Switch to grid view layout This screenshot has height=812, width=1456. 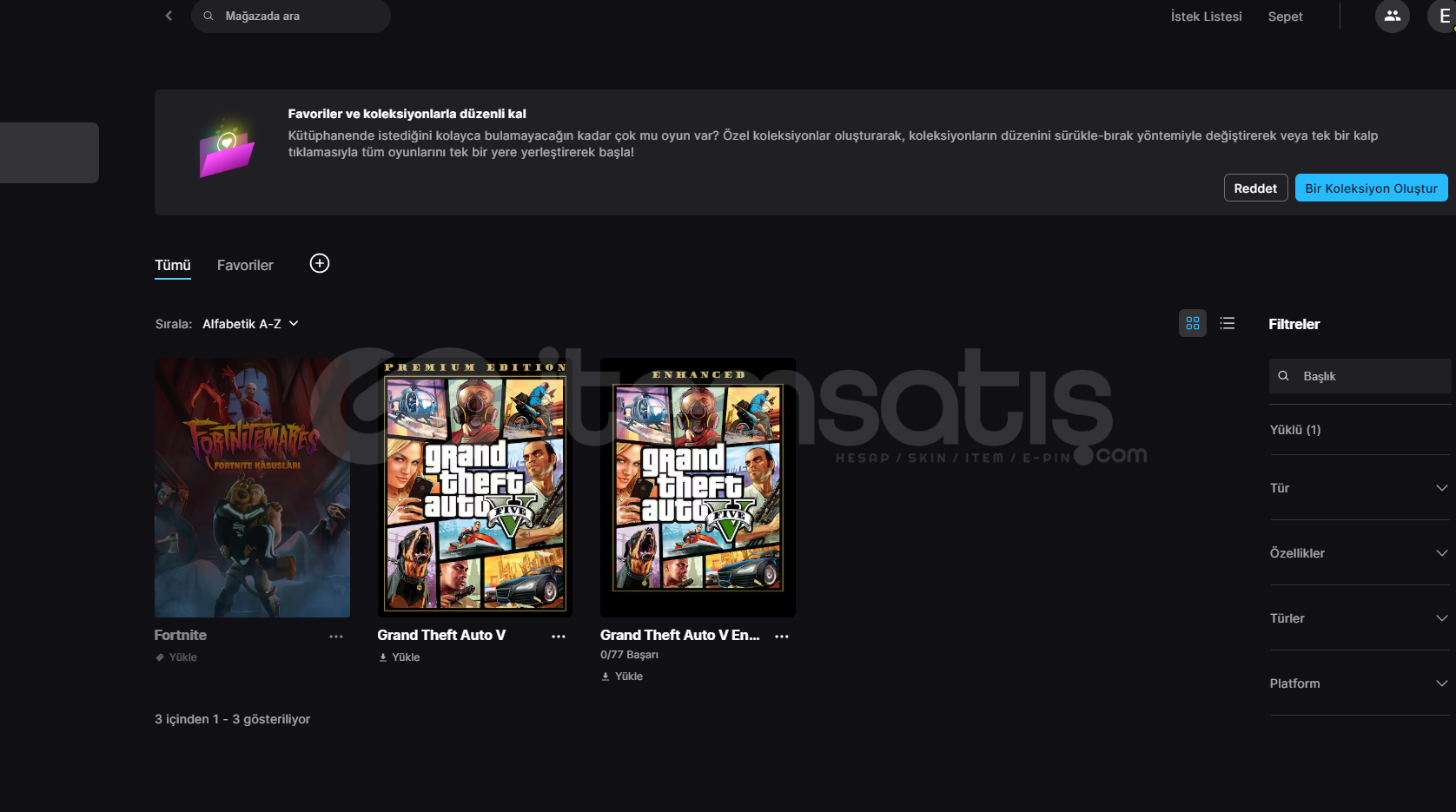[1192, 323]
